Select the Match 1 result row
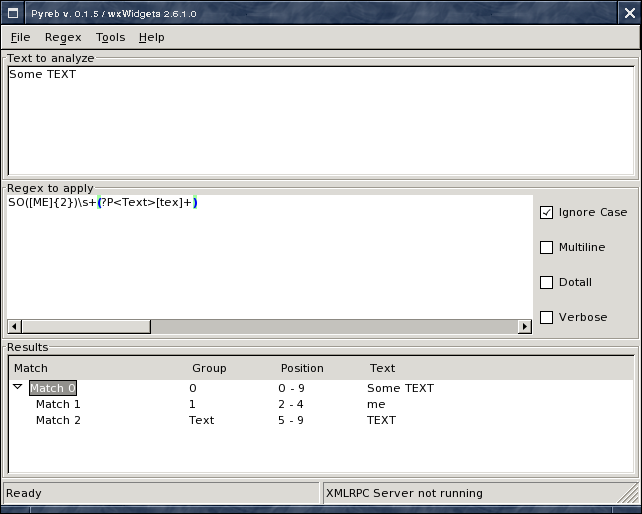 pyautogui.click(x=58, y=404)
